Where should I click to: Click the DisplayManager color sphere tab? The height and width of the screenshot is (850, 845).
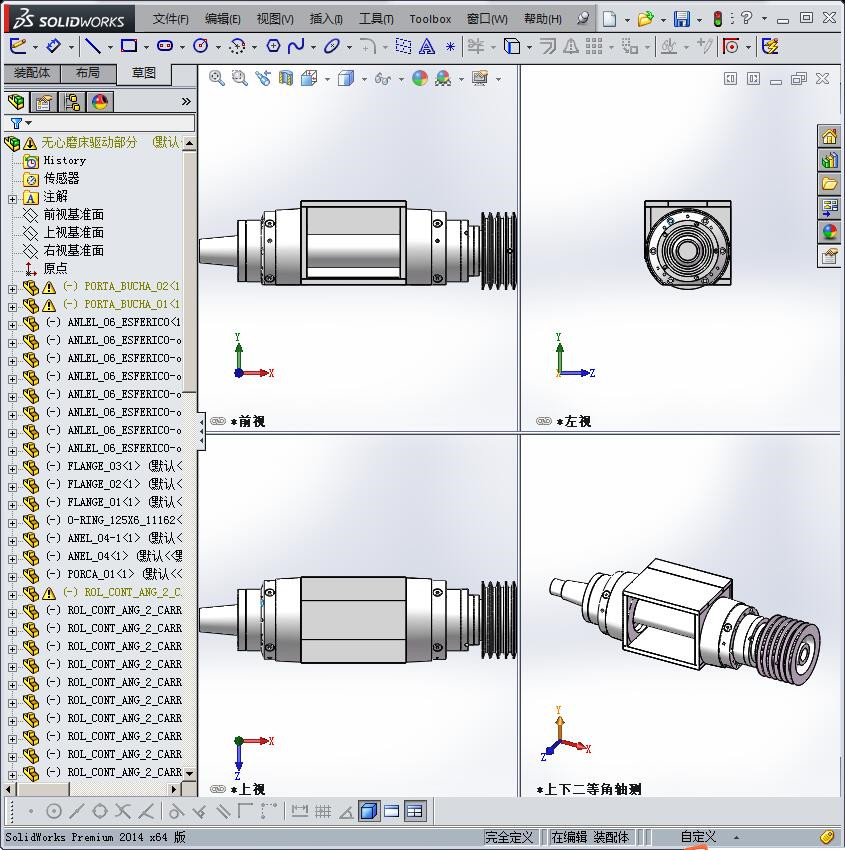coord(100,102)
